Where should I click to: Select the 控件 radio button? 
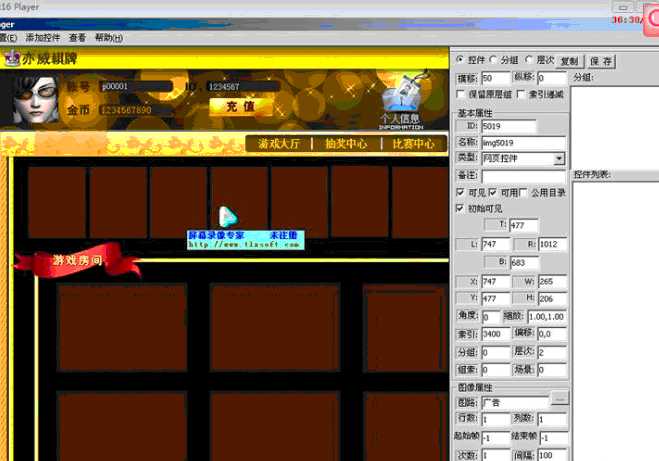click(458, 60)
